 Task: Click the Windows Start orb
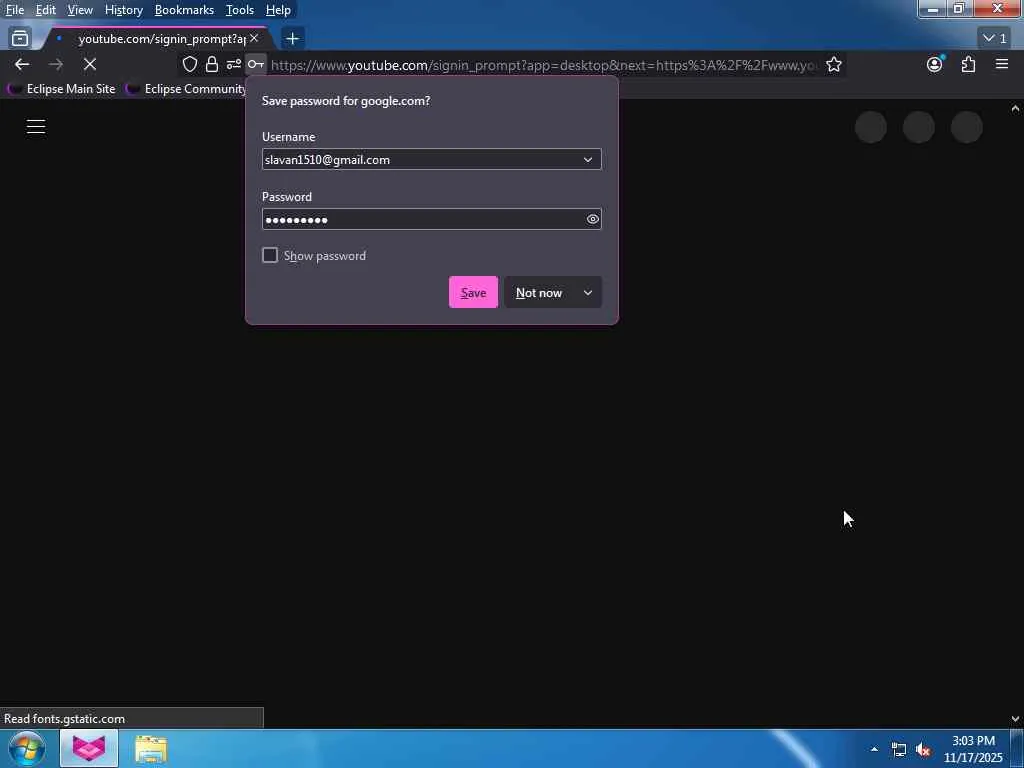(x=27, y=748)
